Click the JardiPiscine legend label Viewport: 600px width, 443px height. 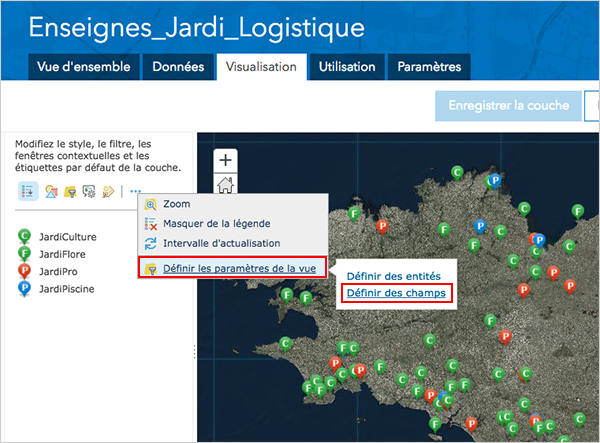tap(67, 289)
